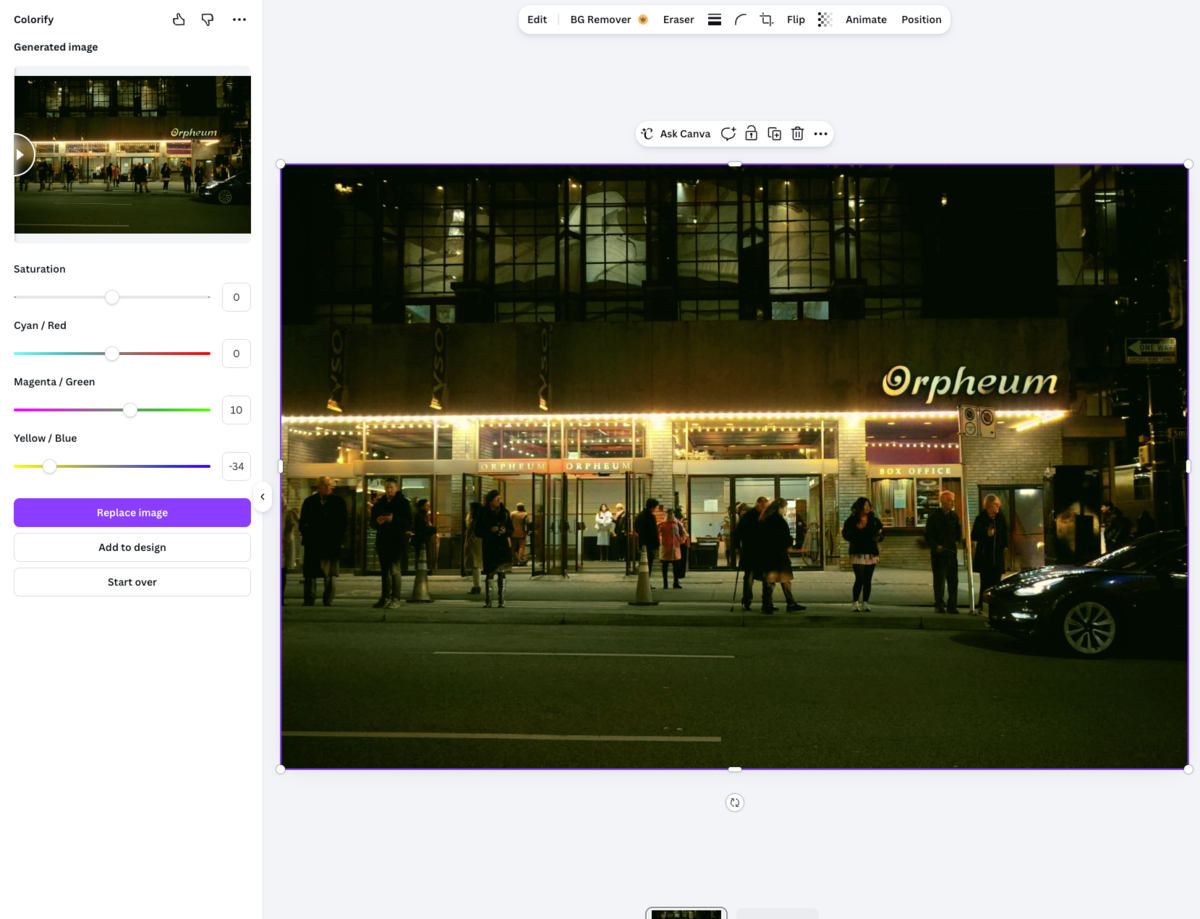The image size is (1200, 919).
Task: Click the BG Remover premium crown badge
Action: coord(643,20)
